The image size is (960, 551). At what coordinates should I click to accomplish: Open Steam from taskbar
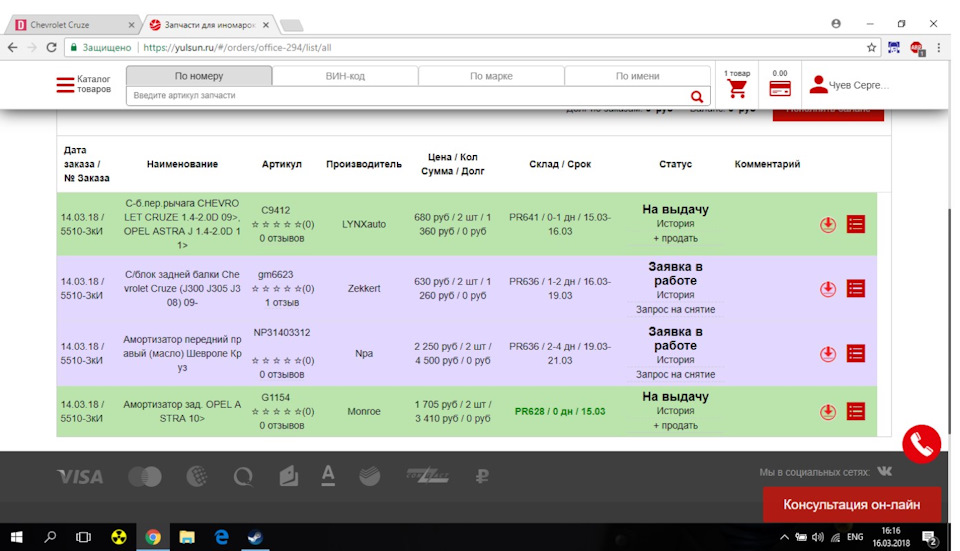(x=255, y=537)
